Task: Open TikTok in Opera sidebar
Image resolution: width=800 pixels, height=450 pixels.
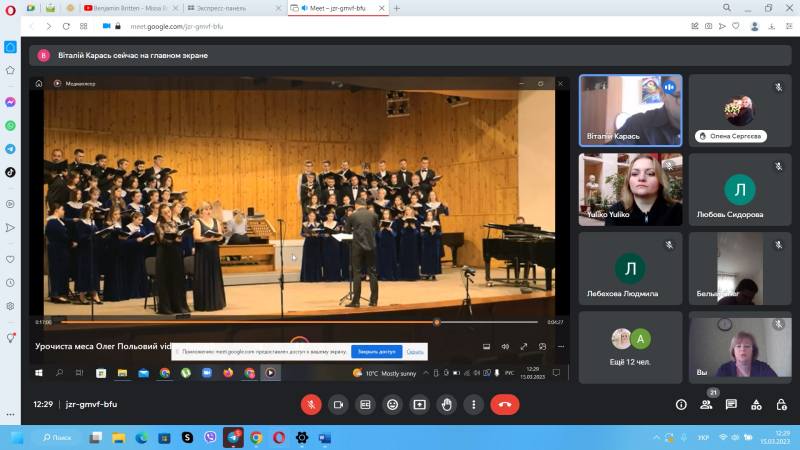Action: pyautogui.click(x=10, y=172)
